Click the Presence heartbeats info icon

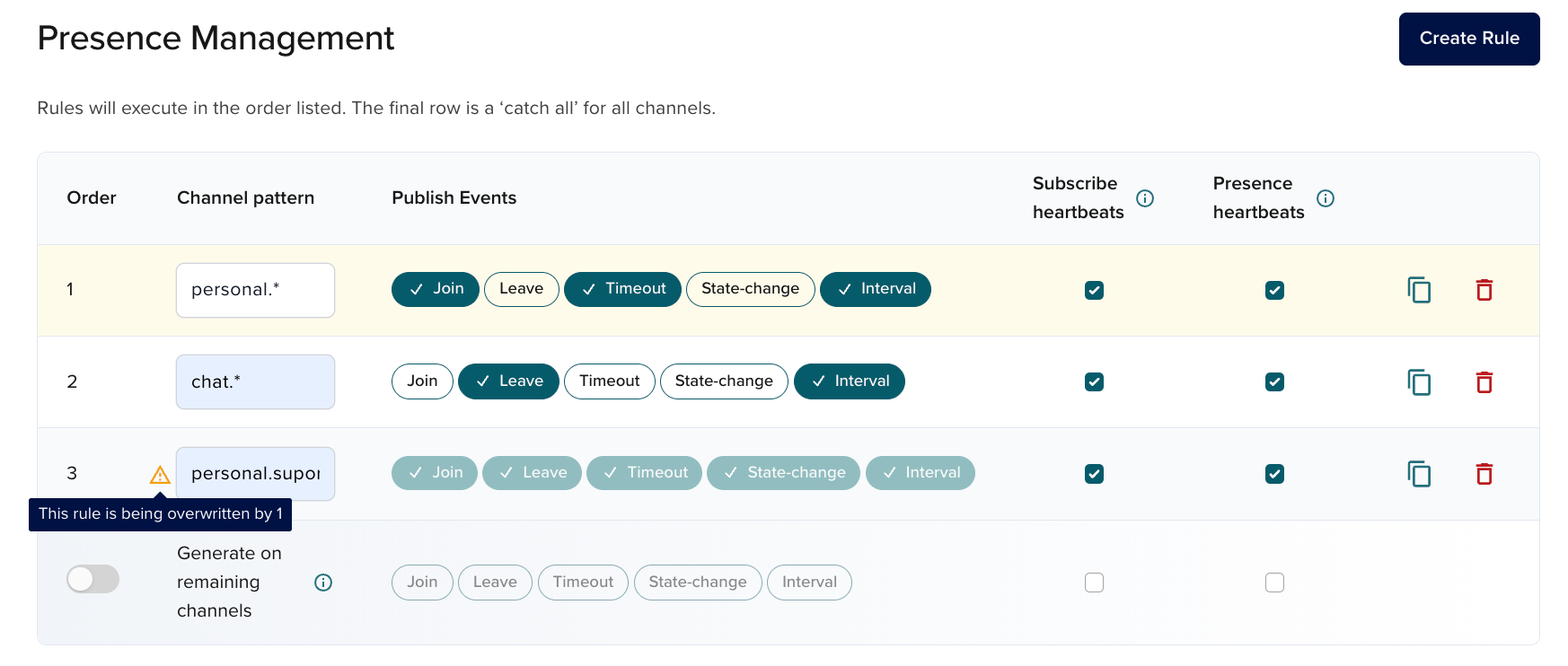click(x=1326, y=198)
